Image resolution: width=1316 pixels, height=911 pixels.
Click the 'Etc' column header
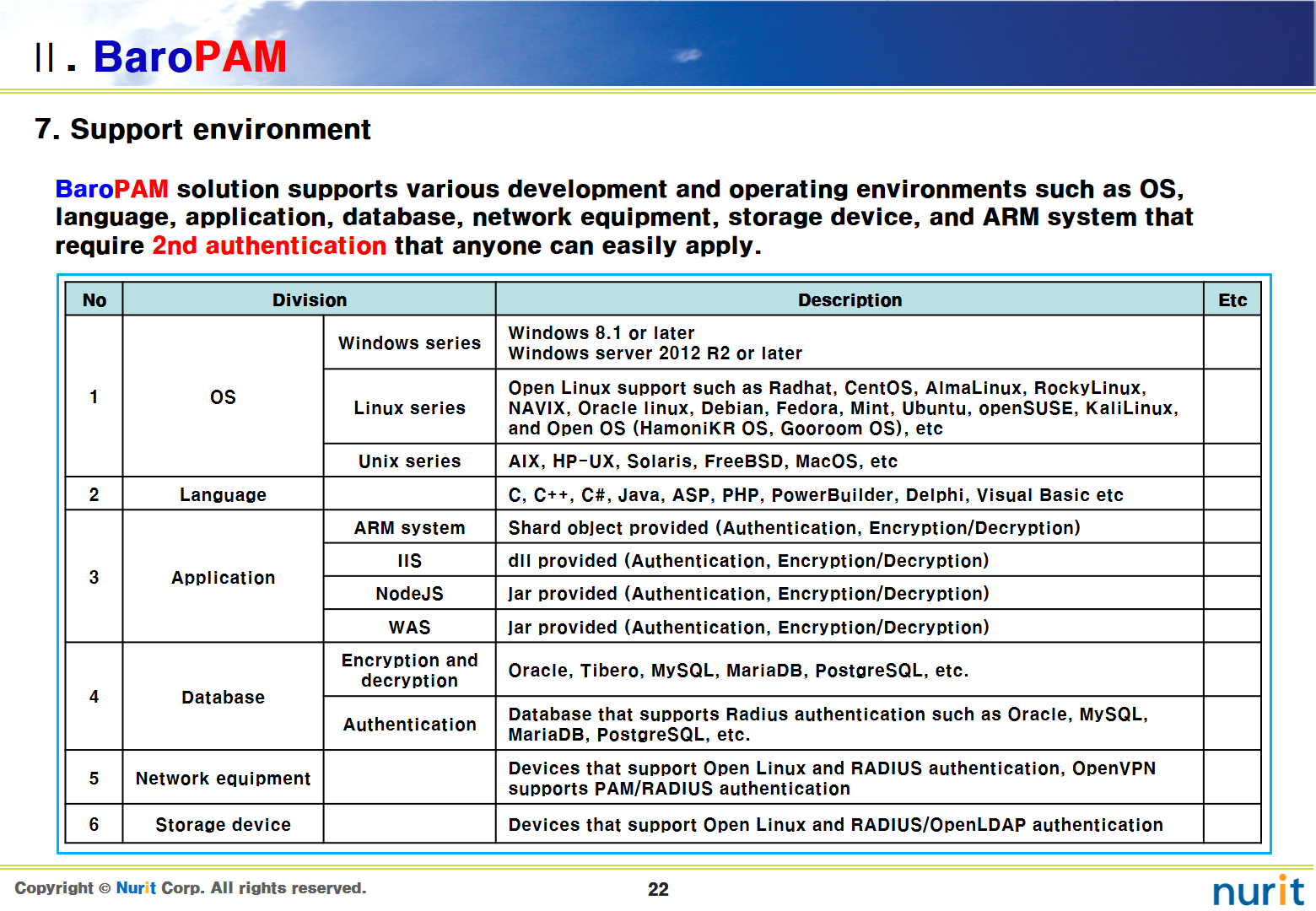point(1232,299)
